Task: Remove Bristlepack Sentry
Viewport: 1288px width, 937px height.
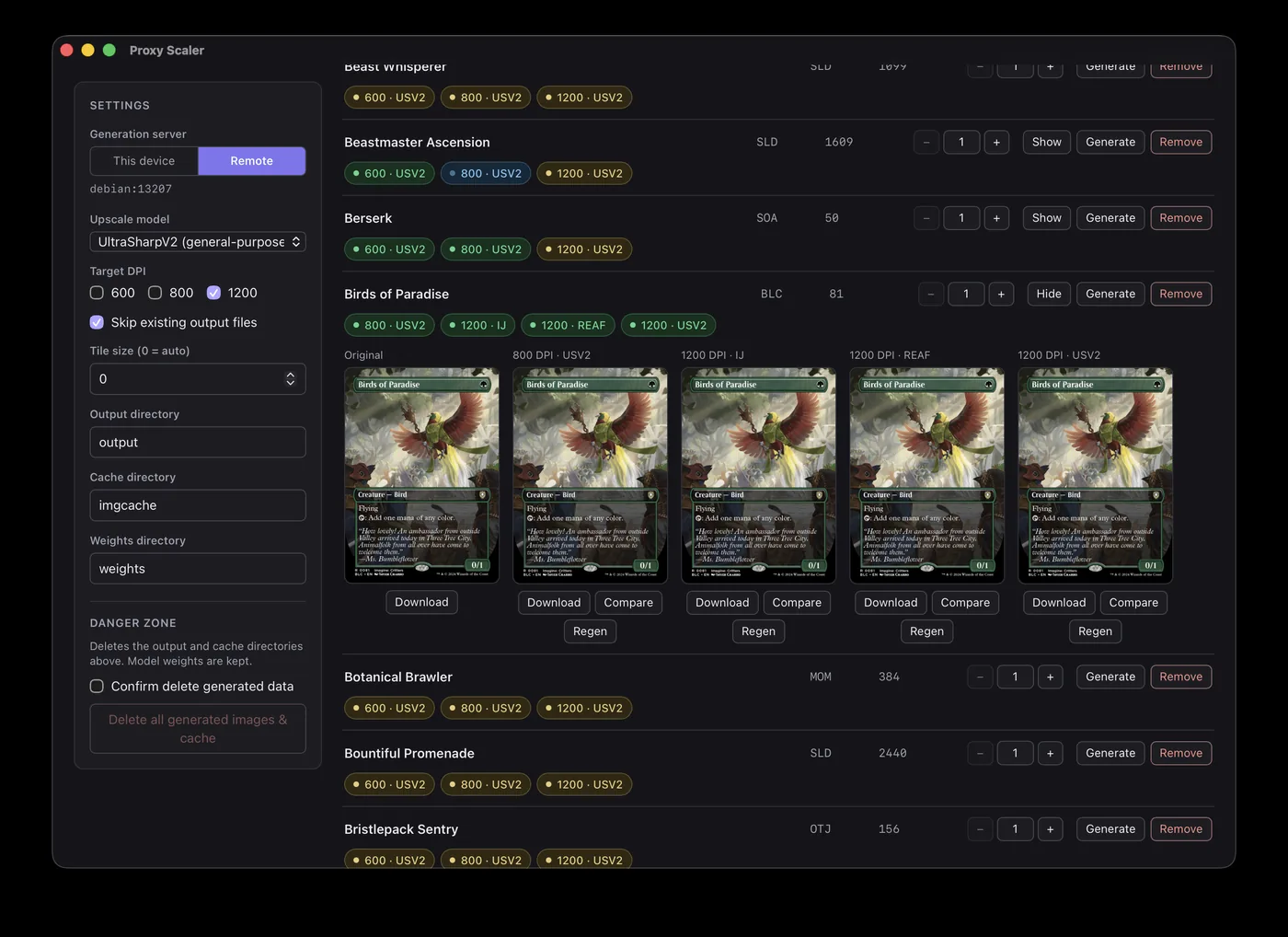Action: (x=1181, y=829)
